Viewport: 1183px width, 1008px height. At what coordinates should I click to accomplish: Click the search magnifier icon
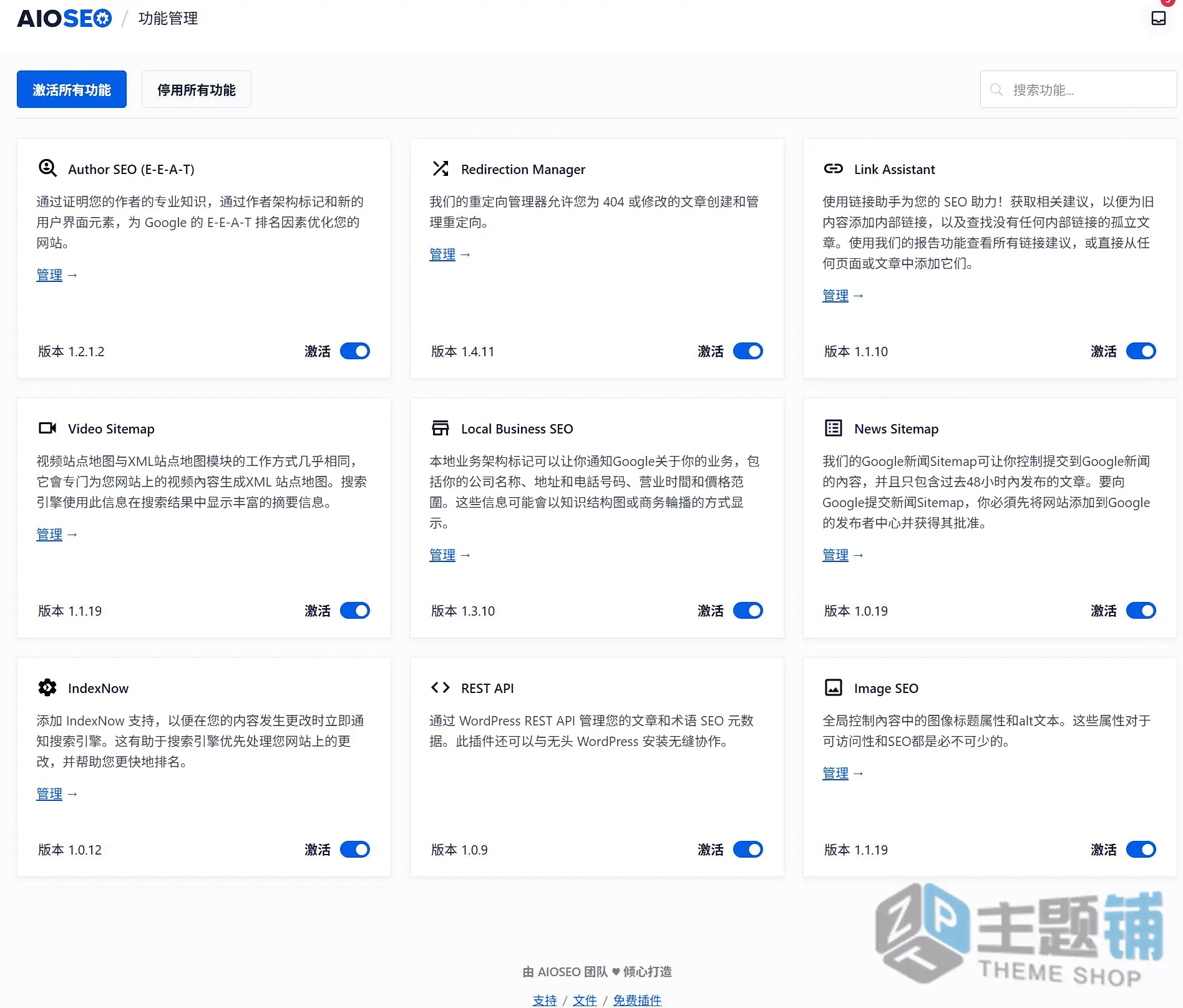click(x=996, y=90)
